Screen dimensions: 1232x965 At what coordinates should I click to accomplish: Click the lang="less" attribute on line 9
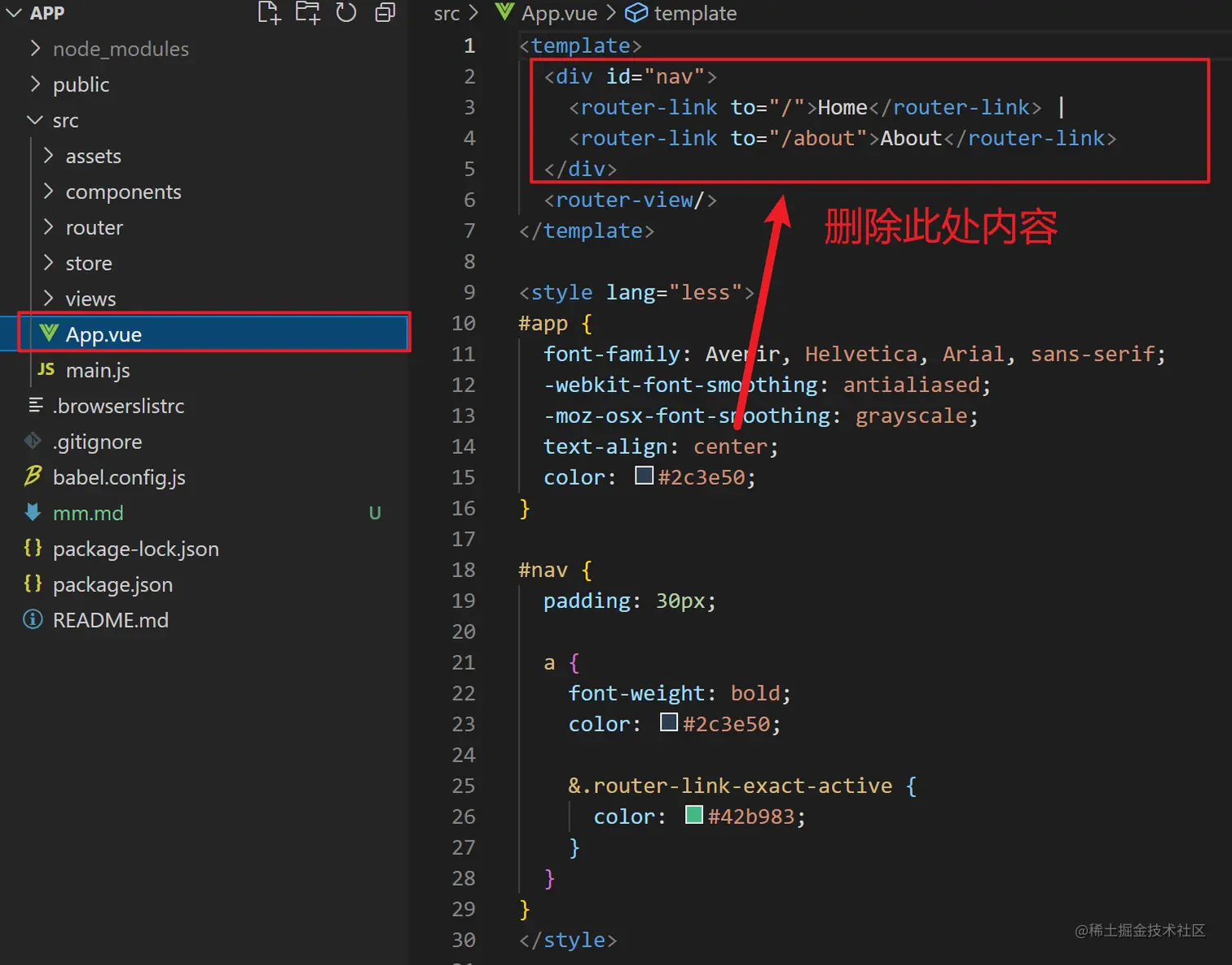pos(674,293)
